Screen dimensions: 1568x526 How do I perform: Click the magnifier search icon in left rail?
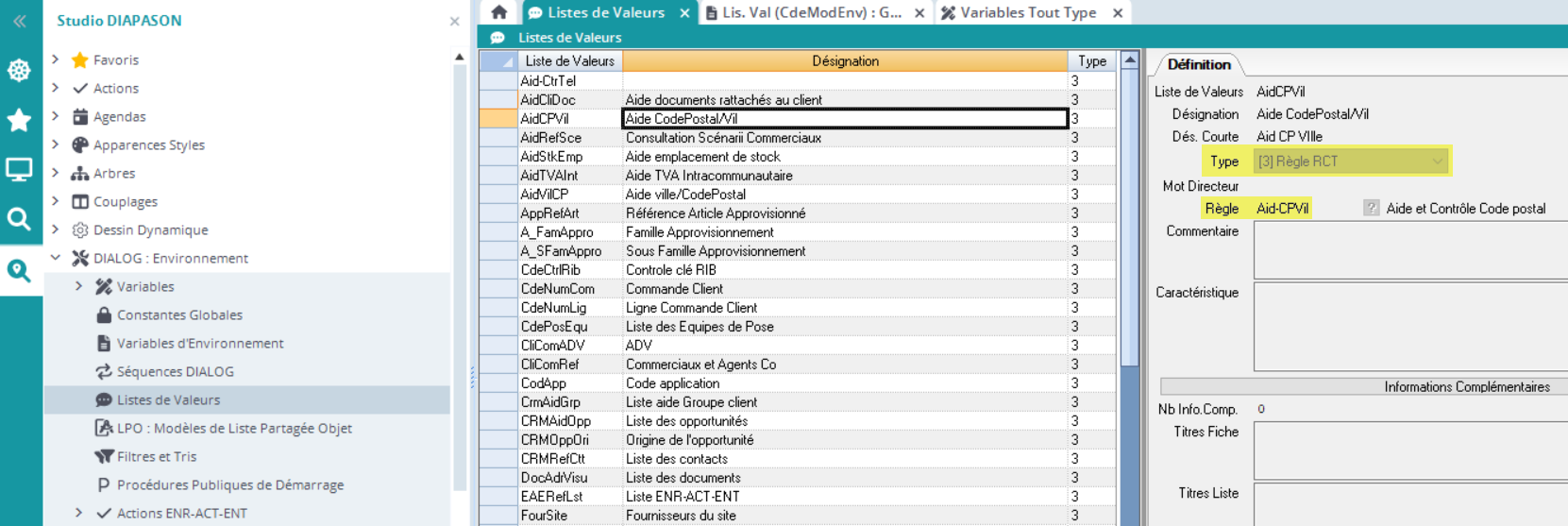tap(19, 219)
